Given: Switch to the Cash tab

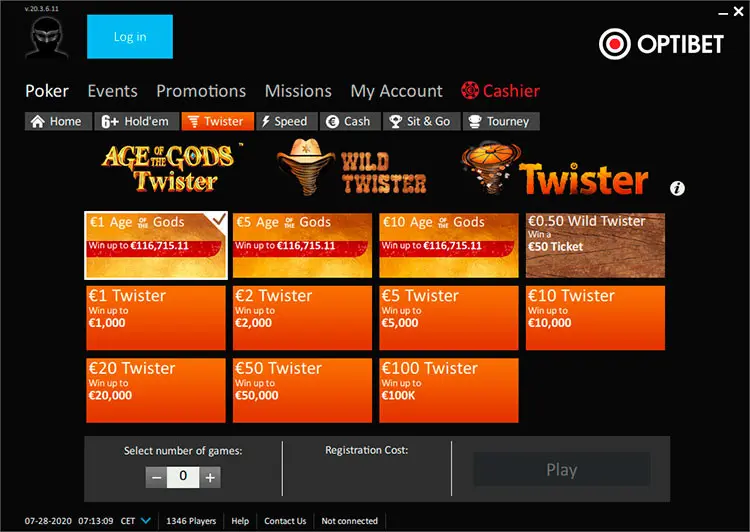Looking at the screenshot, I should point(350,122).
